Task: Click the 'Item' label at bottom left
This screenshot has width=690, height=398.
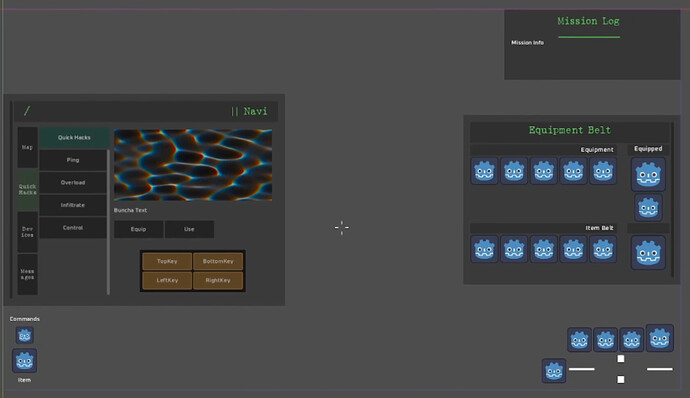Action: coord(24,380)
